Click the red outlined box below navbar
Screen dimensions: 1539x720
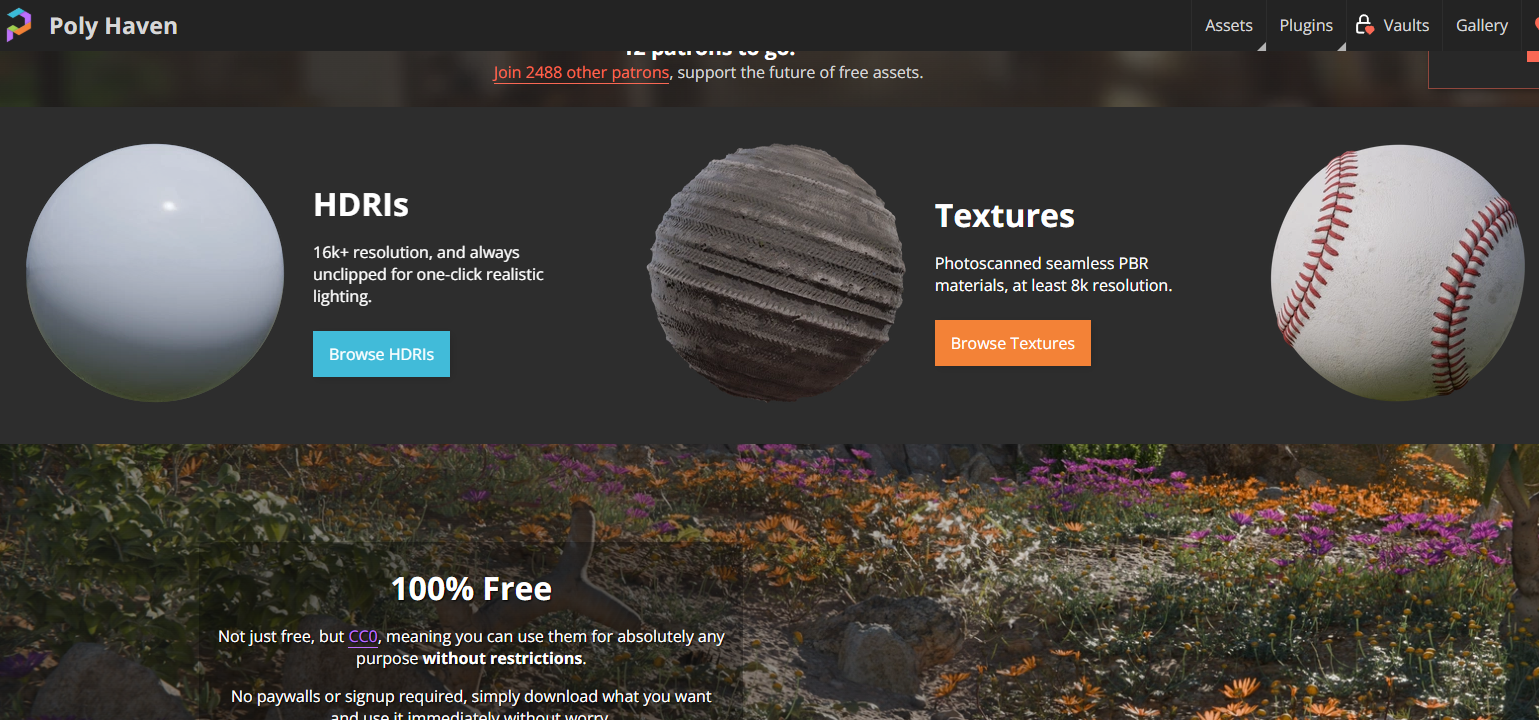pos(1483,70)
